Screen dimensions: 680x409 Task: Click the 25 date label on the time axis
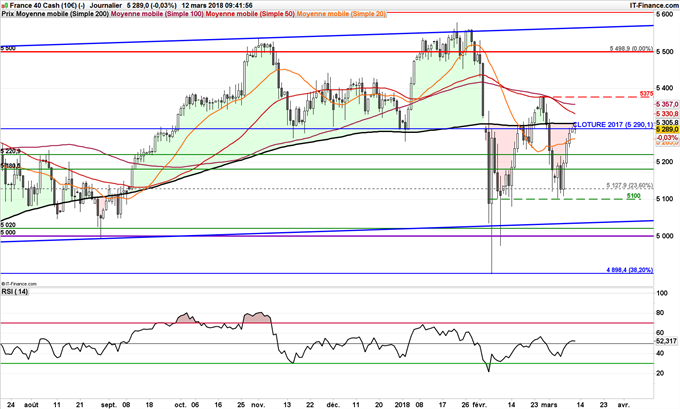click(242, 405)
